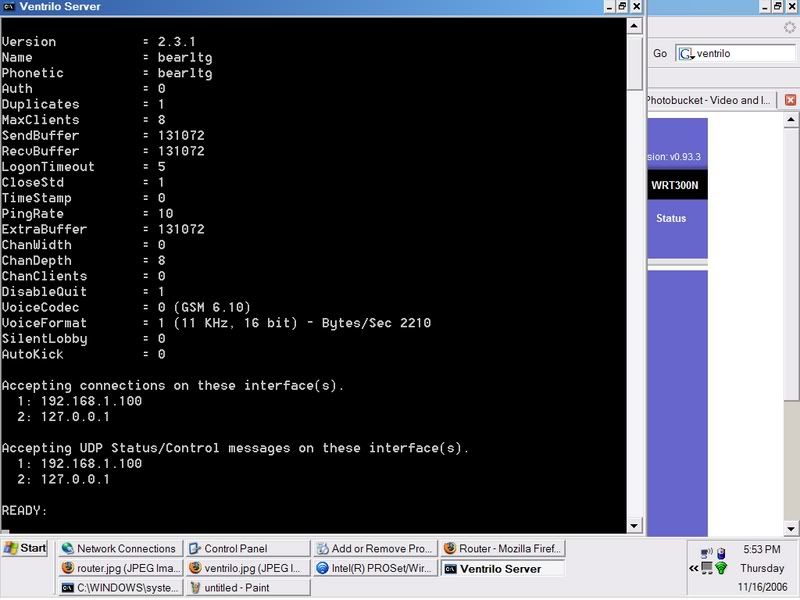Open ventrilo.jpg taskbar item
800x600 pixels.
tap(247, 568)
